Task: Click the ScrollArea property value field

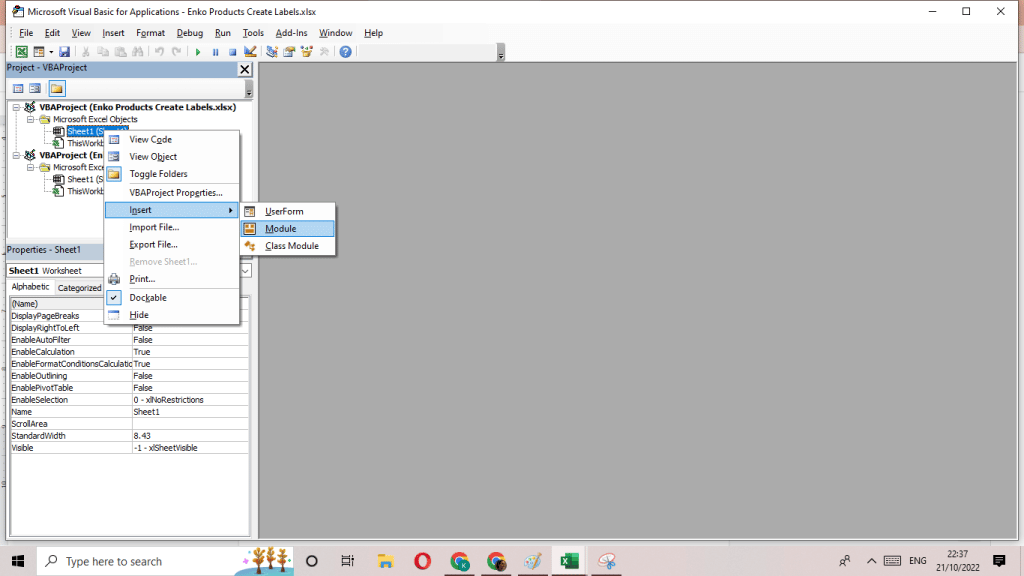Action: (x=190, y=424)
